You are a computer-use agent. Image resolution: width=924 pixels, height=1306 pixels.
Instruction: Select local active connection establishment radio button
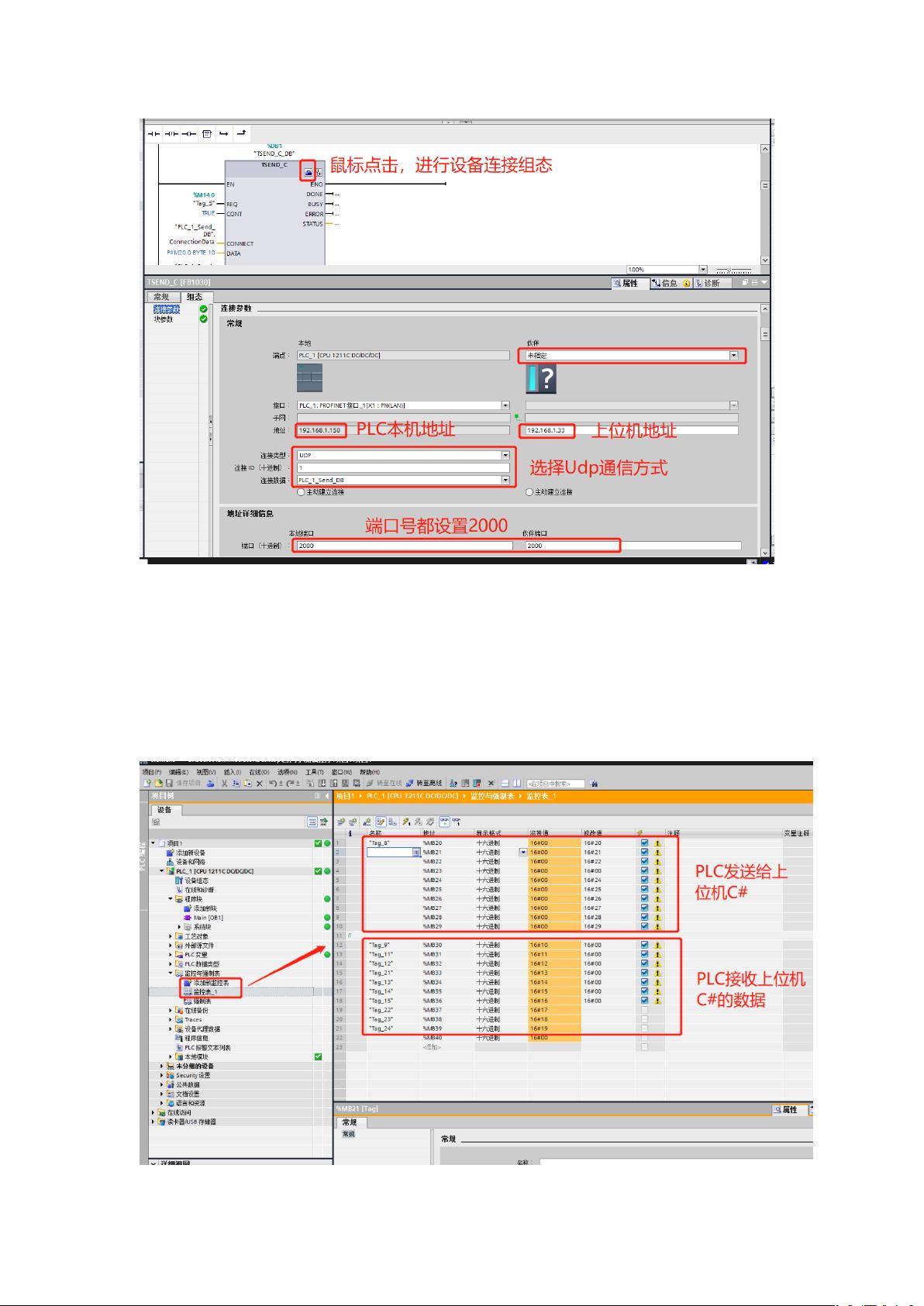tap(302, 492)
